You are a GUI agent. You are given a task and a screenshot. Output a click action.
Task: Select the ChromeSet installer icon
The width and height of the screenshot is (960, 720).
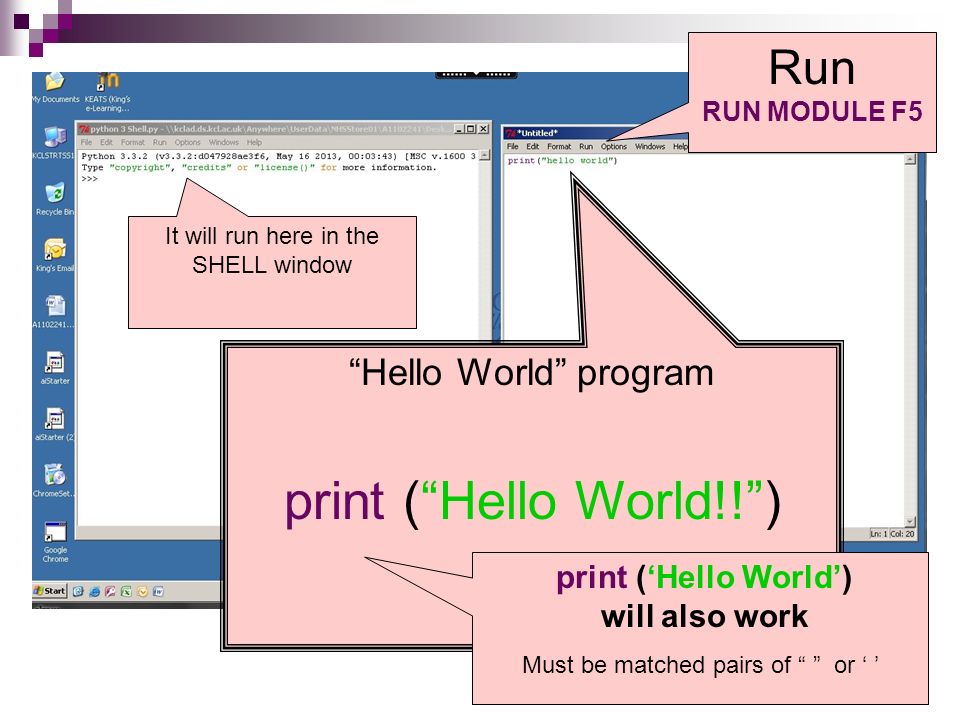tap(54, 480)
